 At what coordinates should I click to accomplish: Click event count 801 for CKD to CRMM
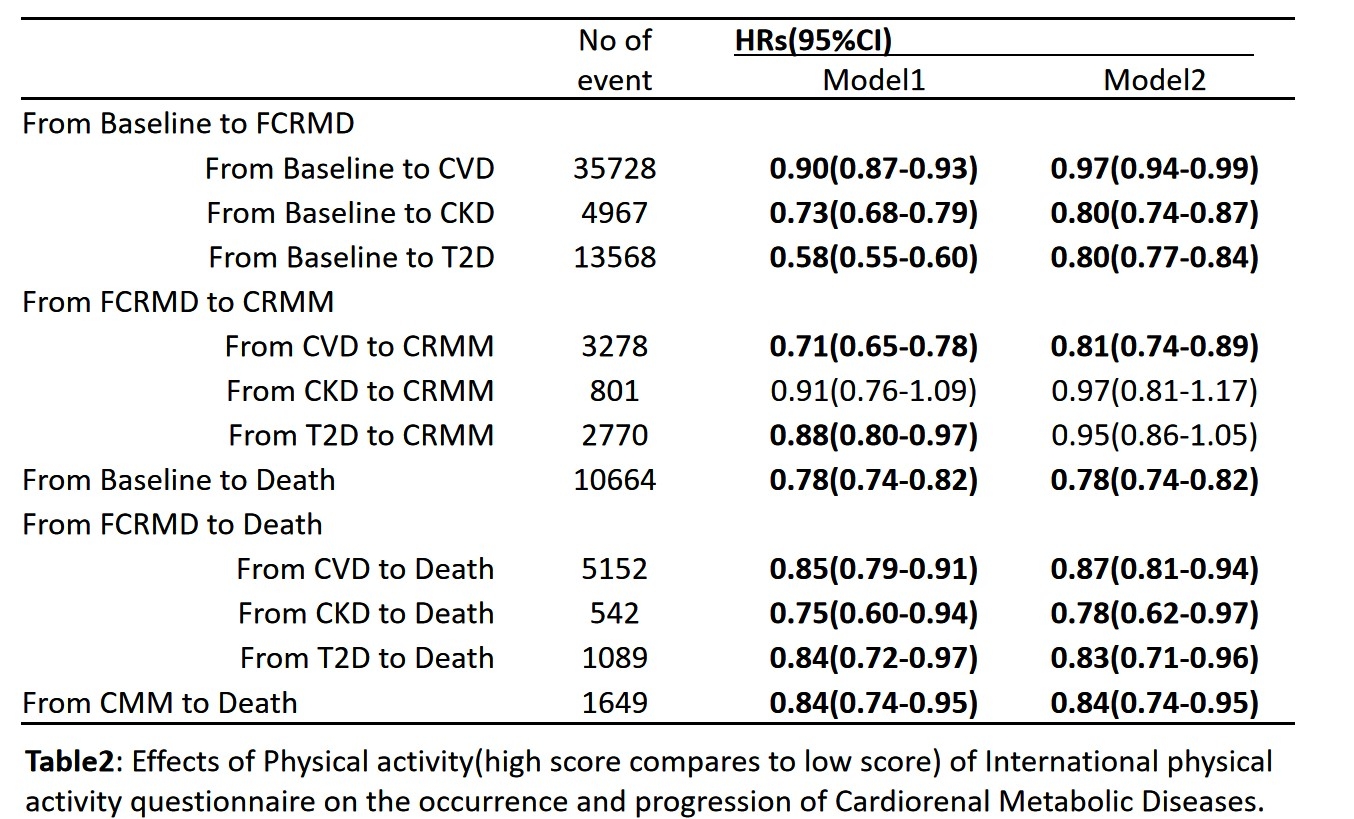(x=614, y=391)
